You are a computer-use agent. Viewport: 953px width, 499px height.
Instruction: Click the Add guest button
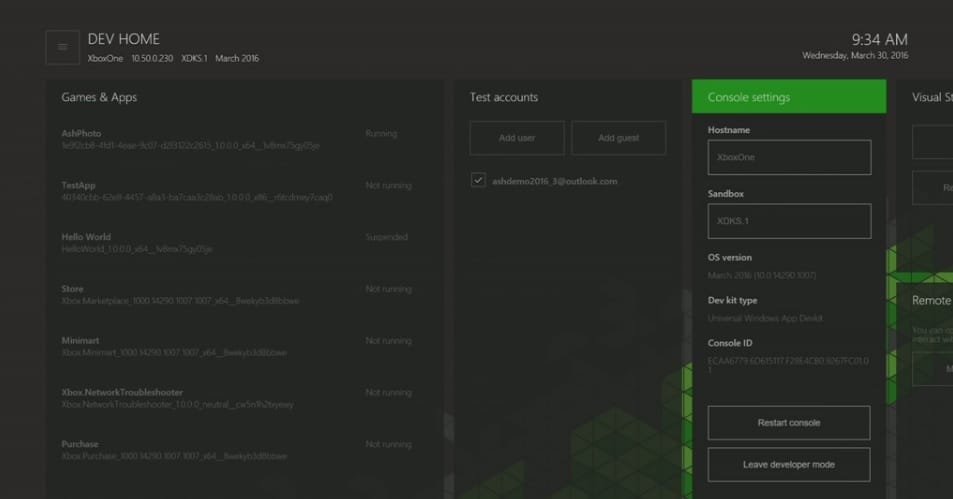click(x=618, y=138)
